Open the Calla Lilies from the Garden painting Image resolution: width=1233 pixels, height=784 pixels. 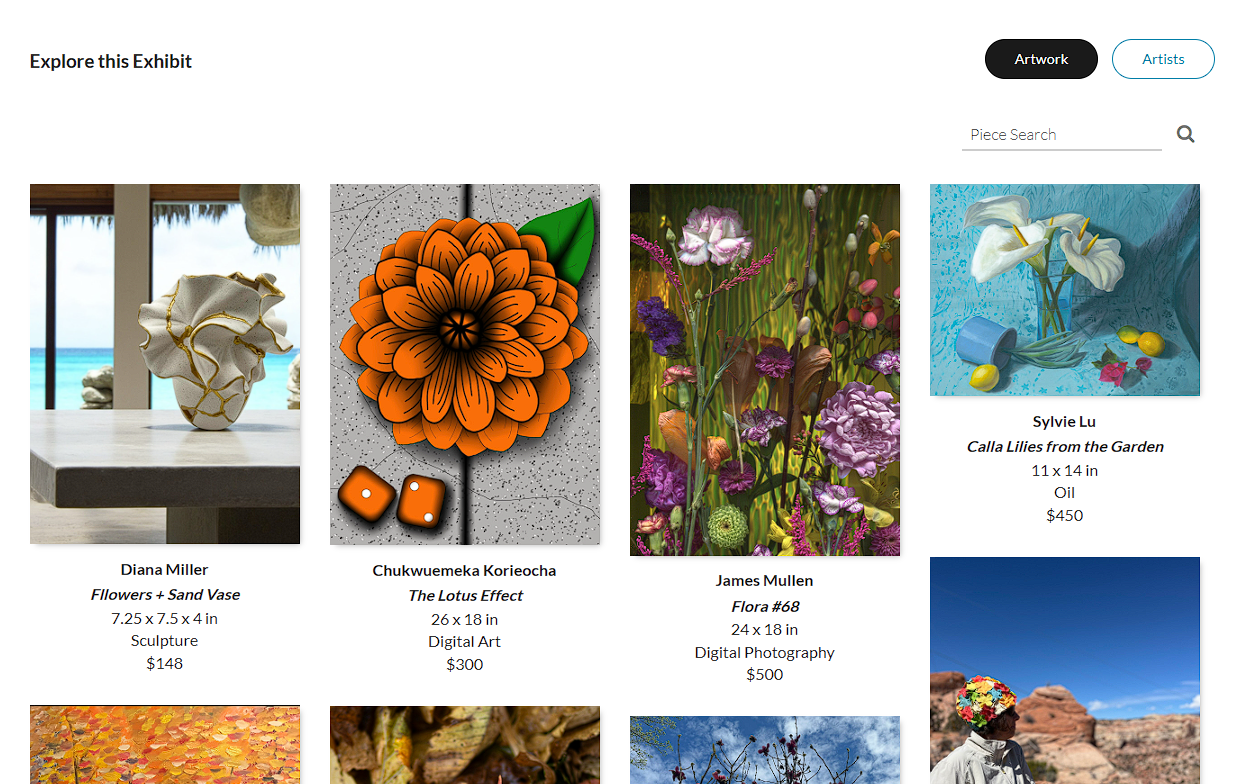tap(1065, 290)
